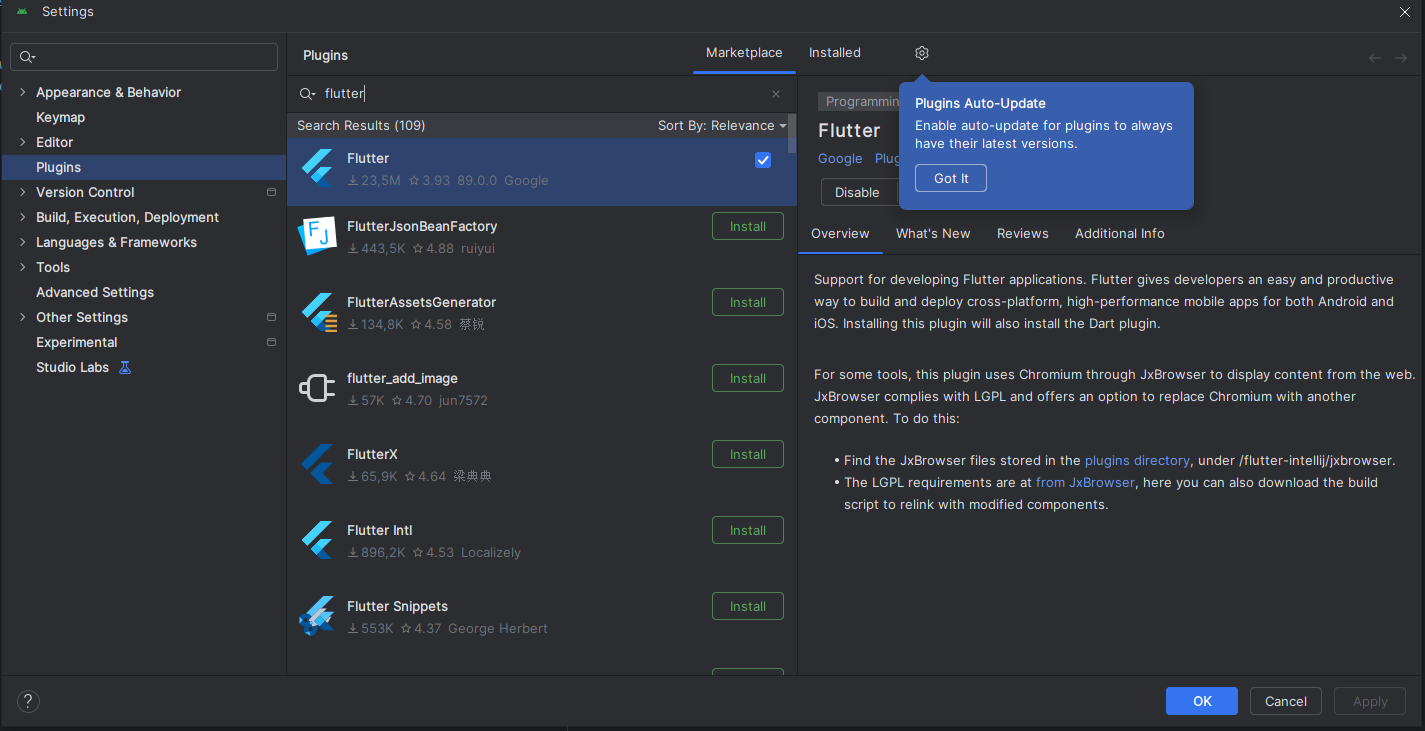Open the Reviews tab
Screen dimensions: 1425x731
point(1022,233)
